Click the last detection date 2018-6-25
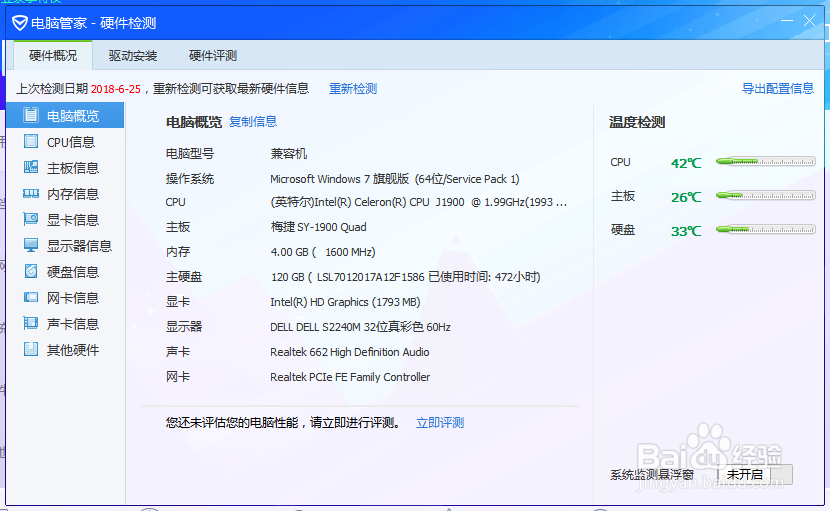This screenshot has height=511, width=830. coord(116,89)
